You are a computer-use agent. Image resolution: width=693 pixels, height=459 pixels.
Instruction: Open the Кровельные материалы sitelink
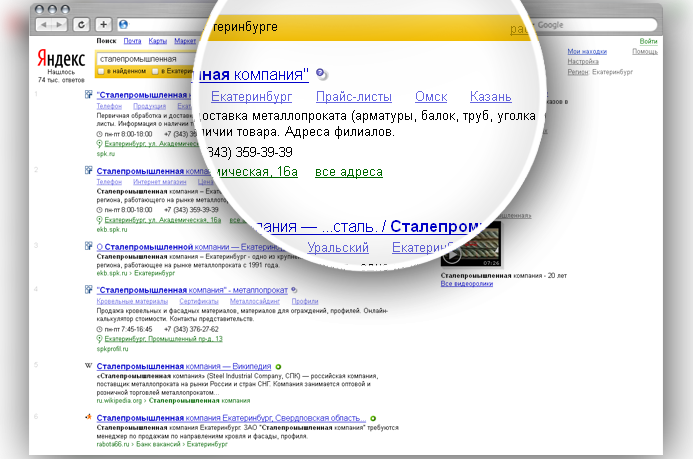pyautogui.click(x=132, y=301)
